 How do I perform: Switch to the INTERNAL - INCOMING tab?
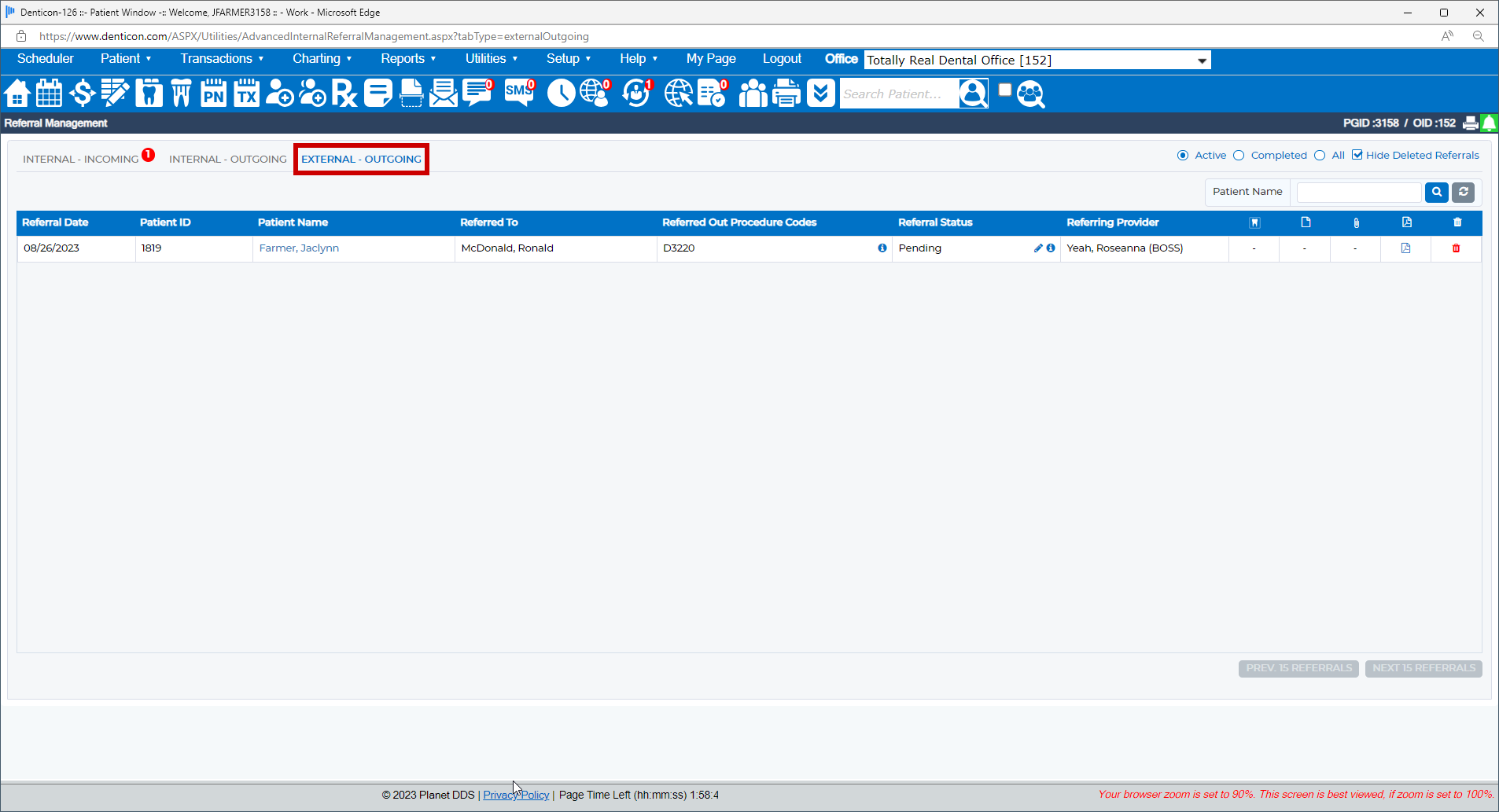pos(81,158)
